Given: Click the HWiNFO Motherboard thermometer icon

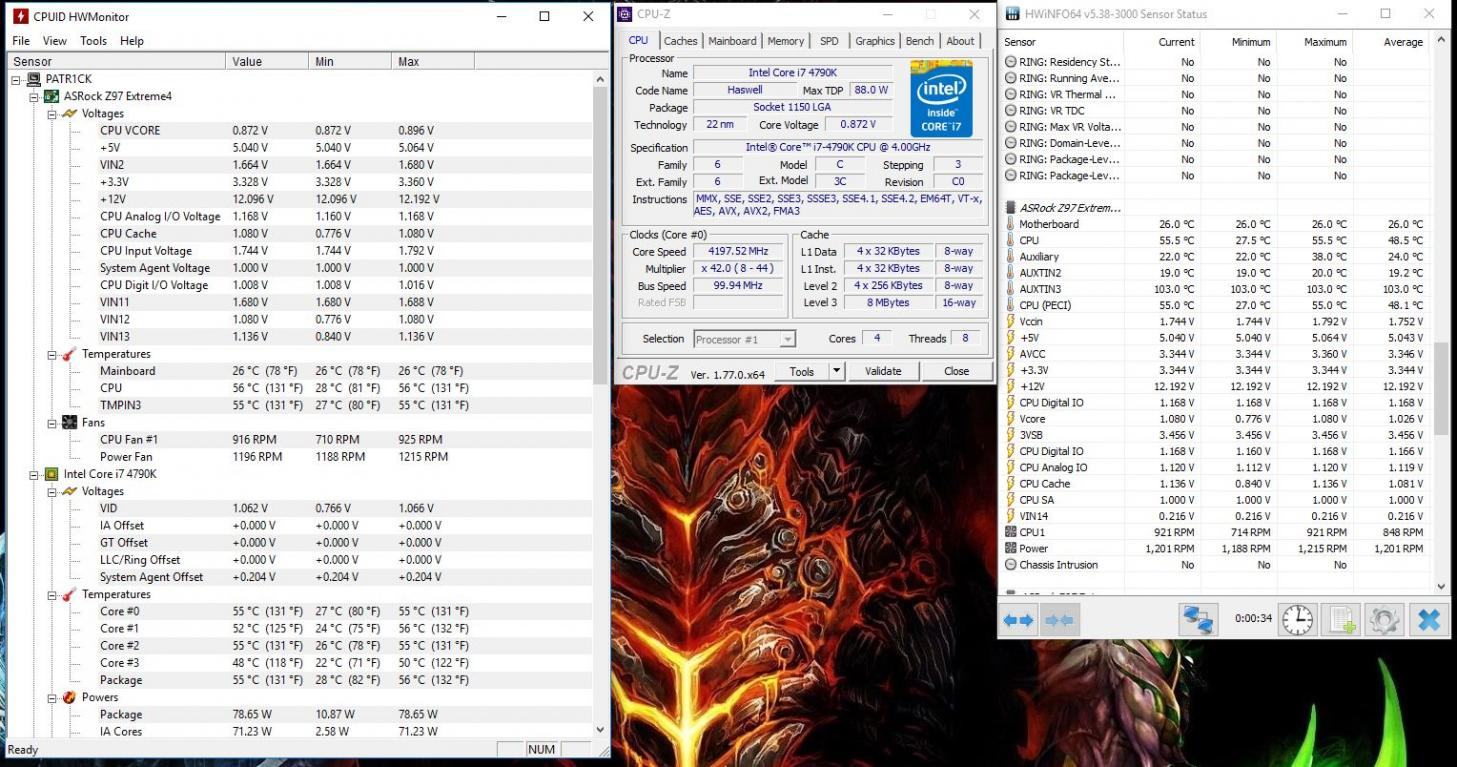Looking at the screenshot, I should pos(1010,224).
